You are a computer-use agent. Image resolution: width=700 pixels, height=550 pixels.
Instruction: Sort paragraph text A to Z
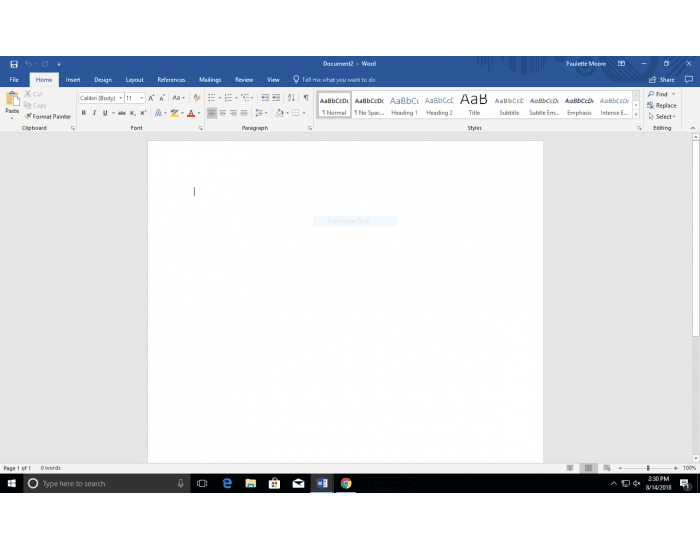pyautogui.click(x=291, y=98)
